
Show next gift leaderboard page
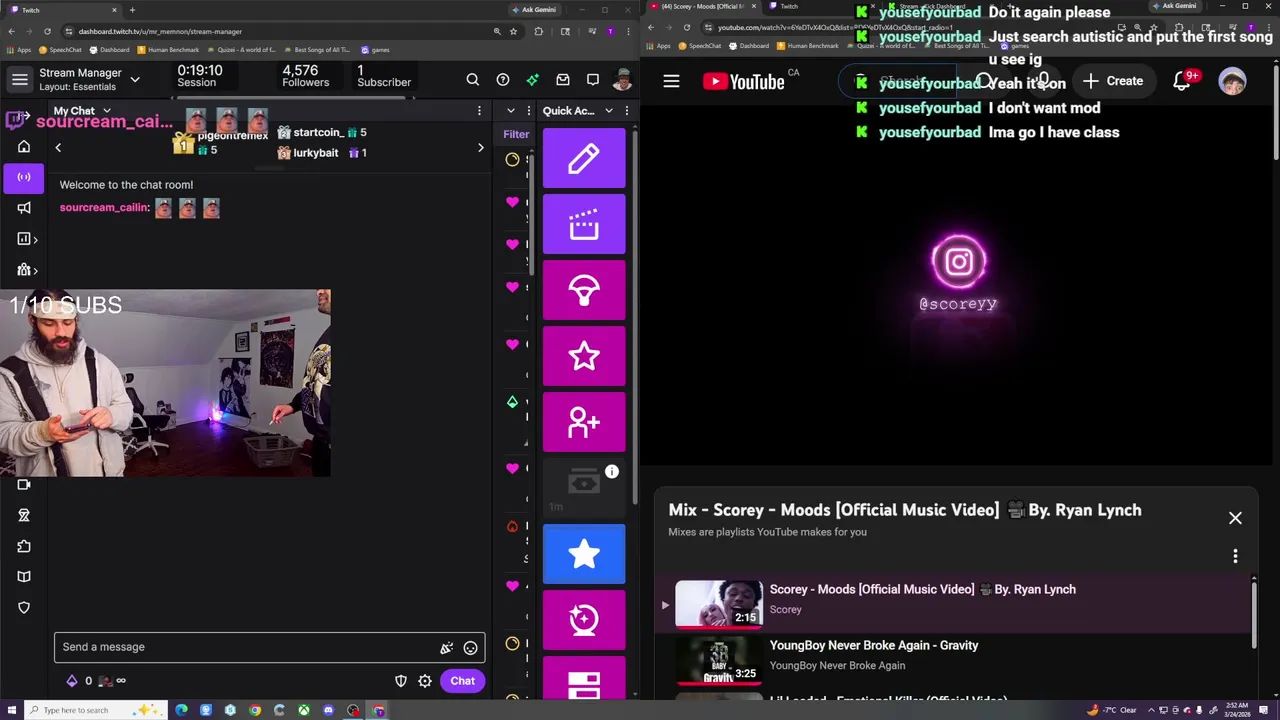coord(480,148)
